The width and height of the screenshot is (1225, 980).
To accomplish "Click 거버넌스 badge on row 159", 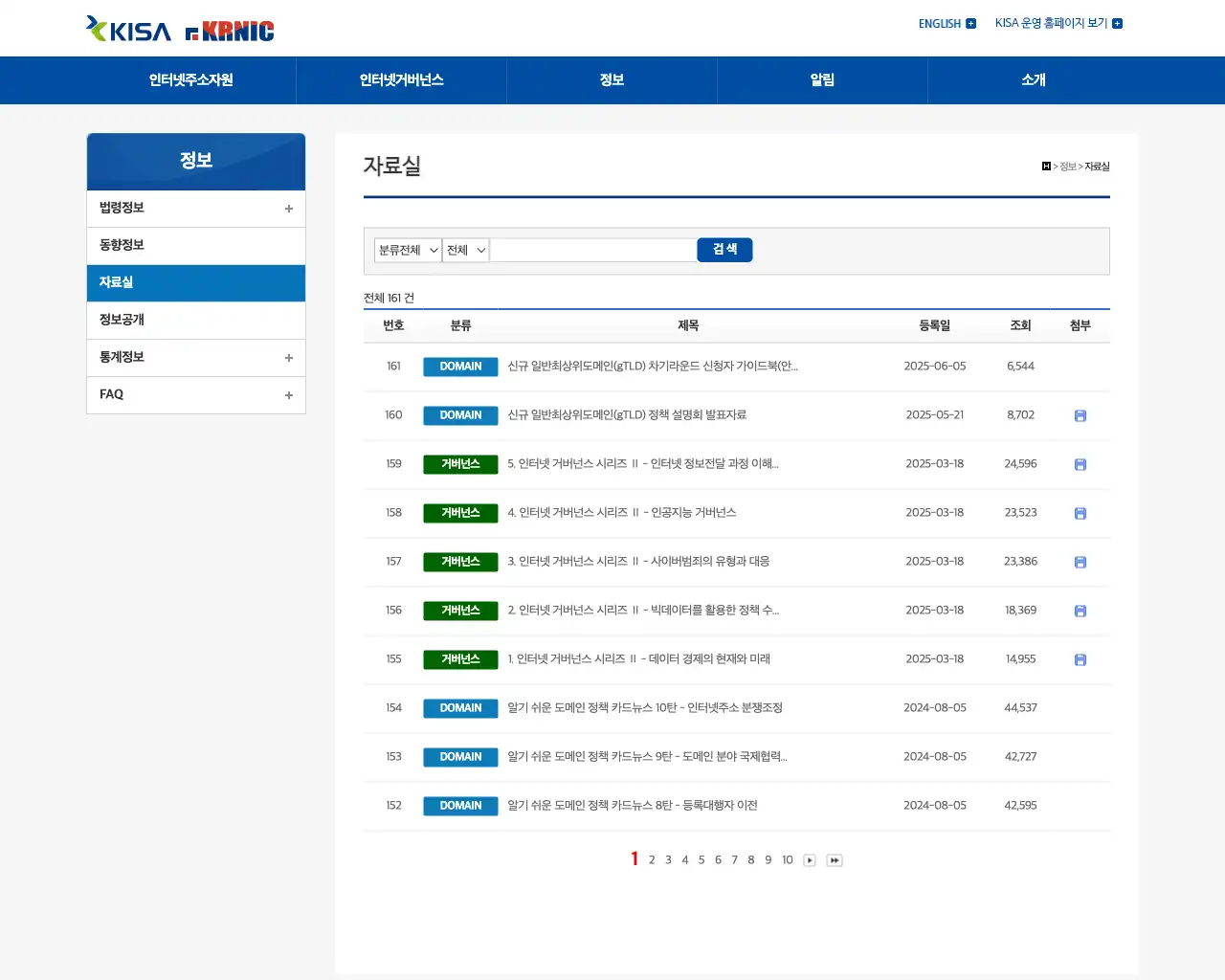I will coord(460,464).
